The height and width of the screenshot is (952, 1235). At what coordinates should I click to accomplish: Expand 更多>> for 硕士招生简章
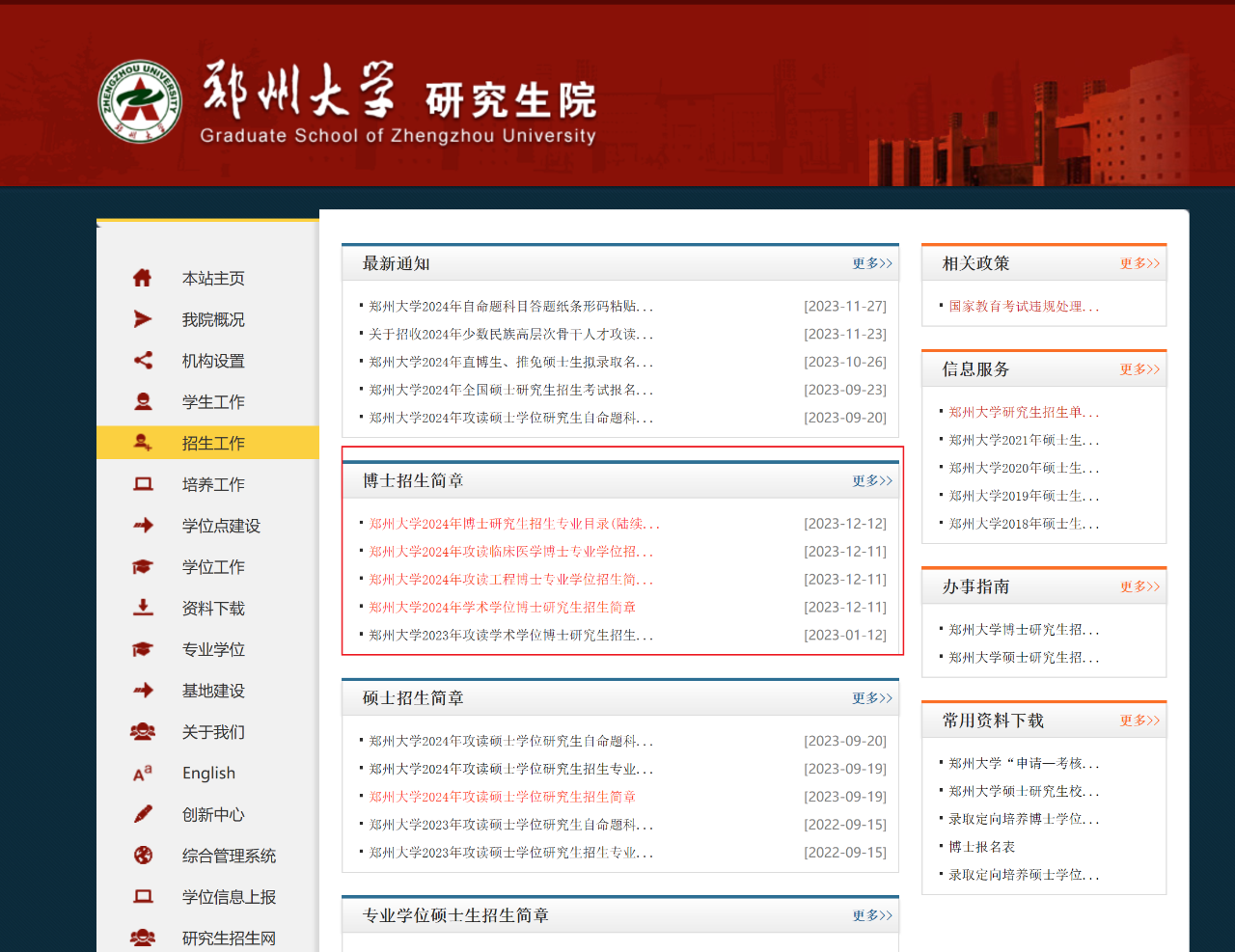point(872,697)
